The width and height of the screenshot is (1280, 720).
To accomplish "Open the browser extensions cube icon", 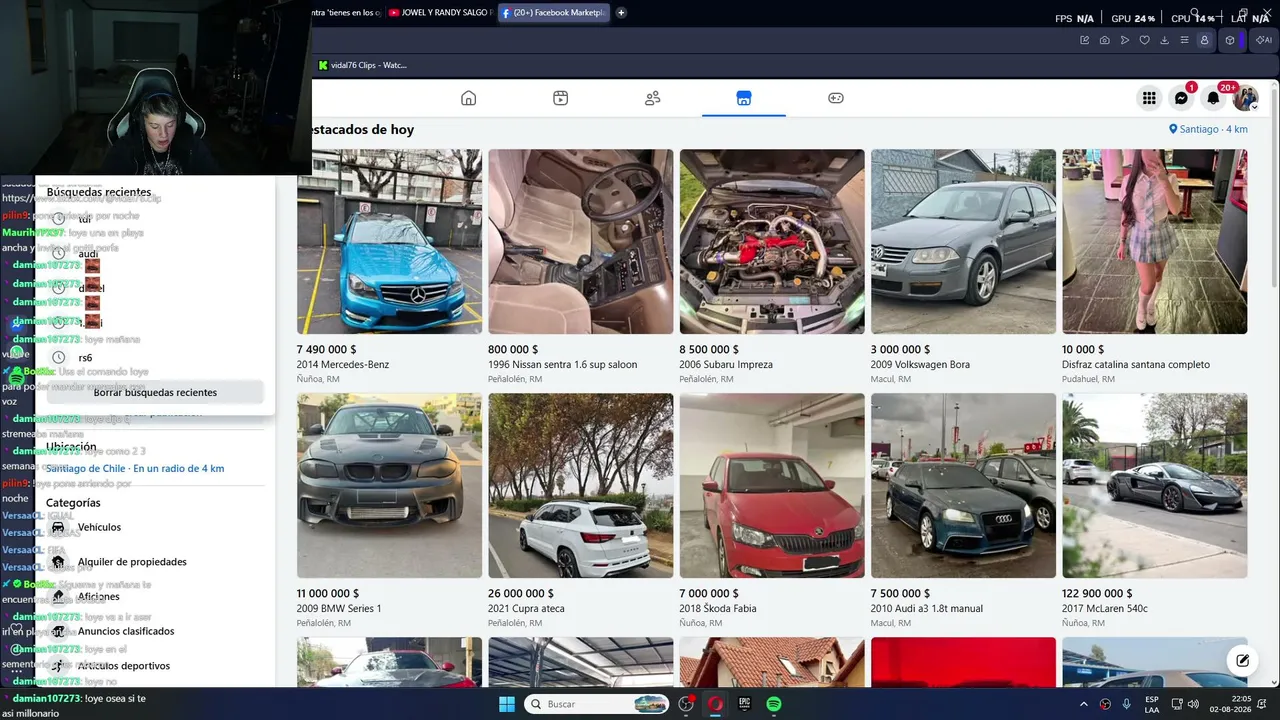I will [1230, 40].
